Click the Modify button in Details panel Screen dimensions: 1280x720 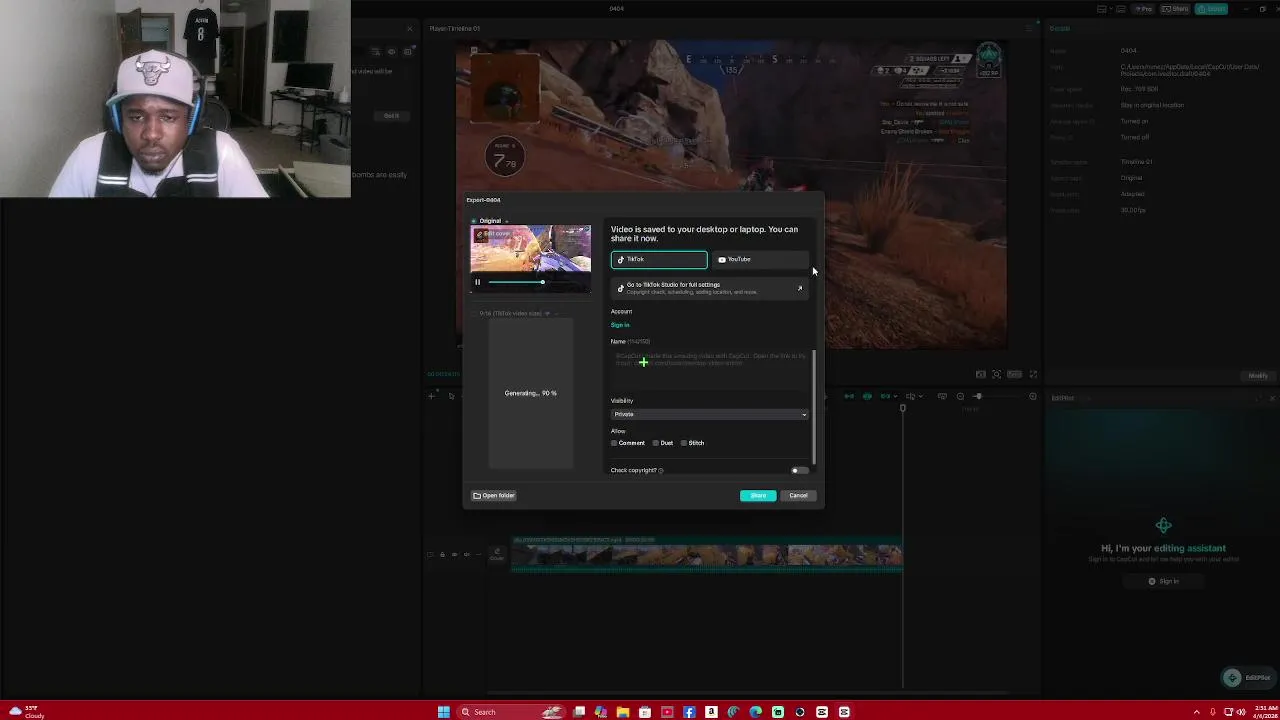click(1258, 376)
